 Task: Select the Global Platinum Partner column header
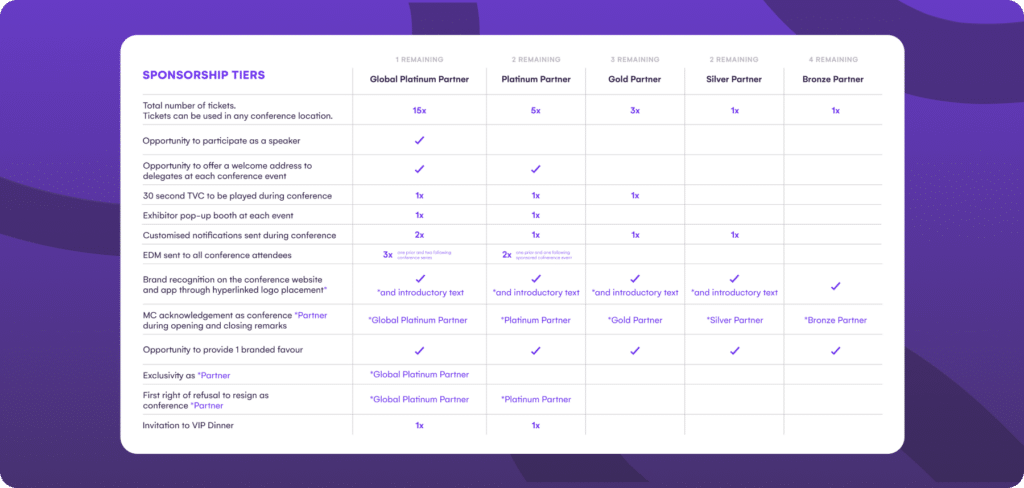(x=419, y=79)
